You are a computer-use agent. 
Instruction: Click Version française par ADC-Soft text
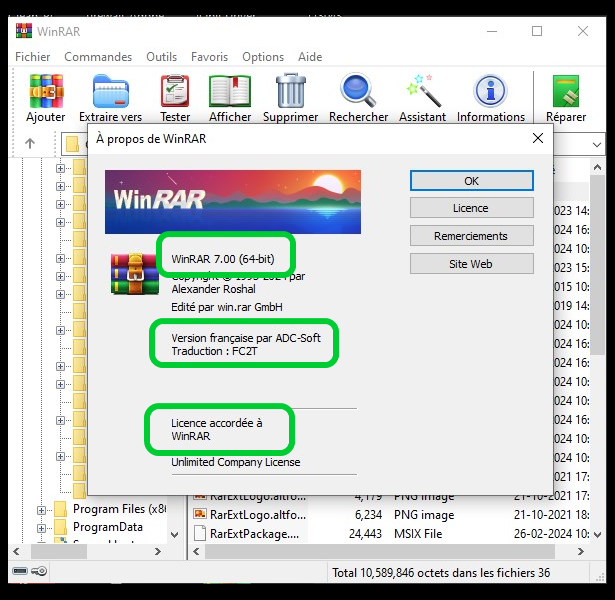[x=246, y=338]
